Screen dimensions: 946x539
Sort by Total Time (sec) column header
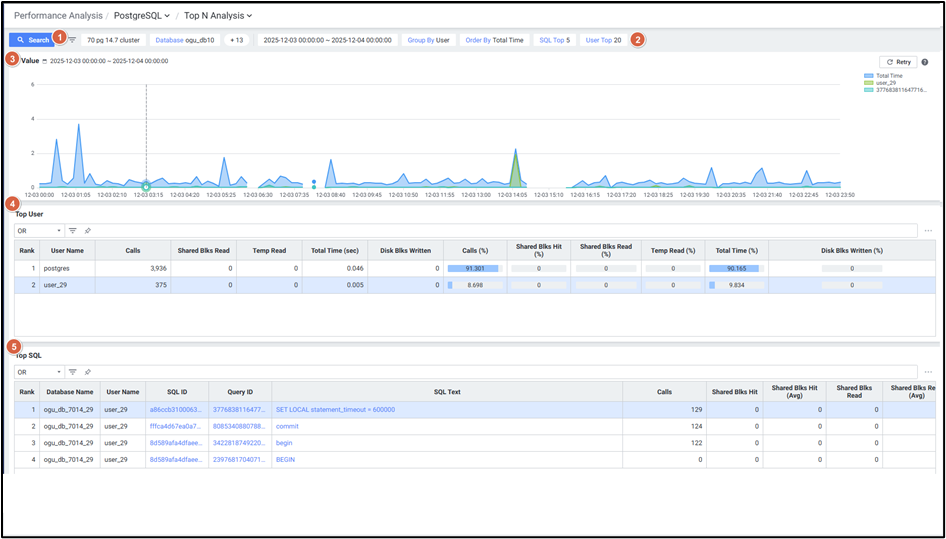coord(334,250)
